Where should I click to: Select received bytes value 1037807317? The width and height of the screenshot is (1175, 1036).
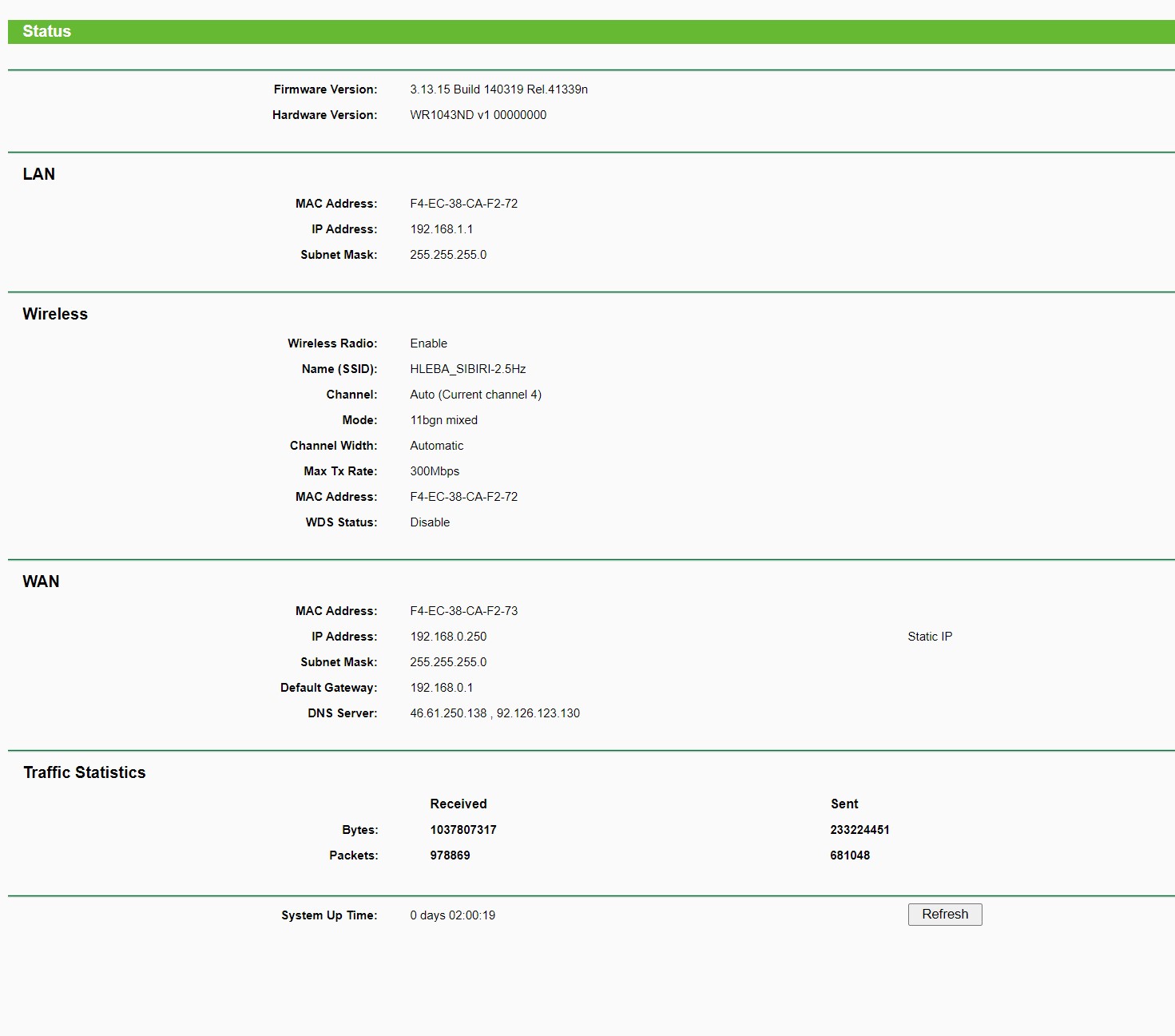coord(463,830)
